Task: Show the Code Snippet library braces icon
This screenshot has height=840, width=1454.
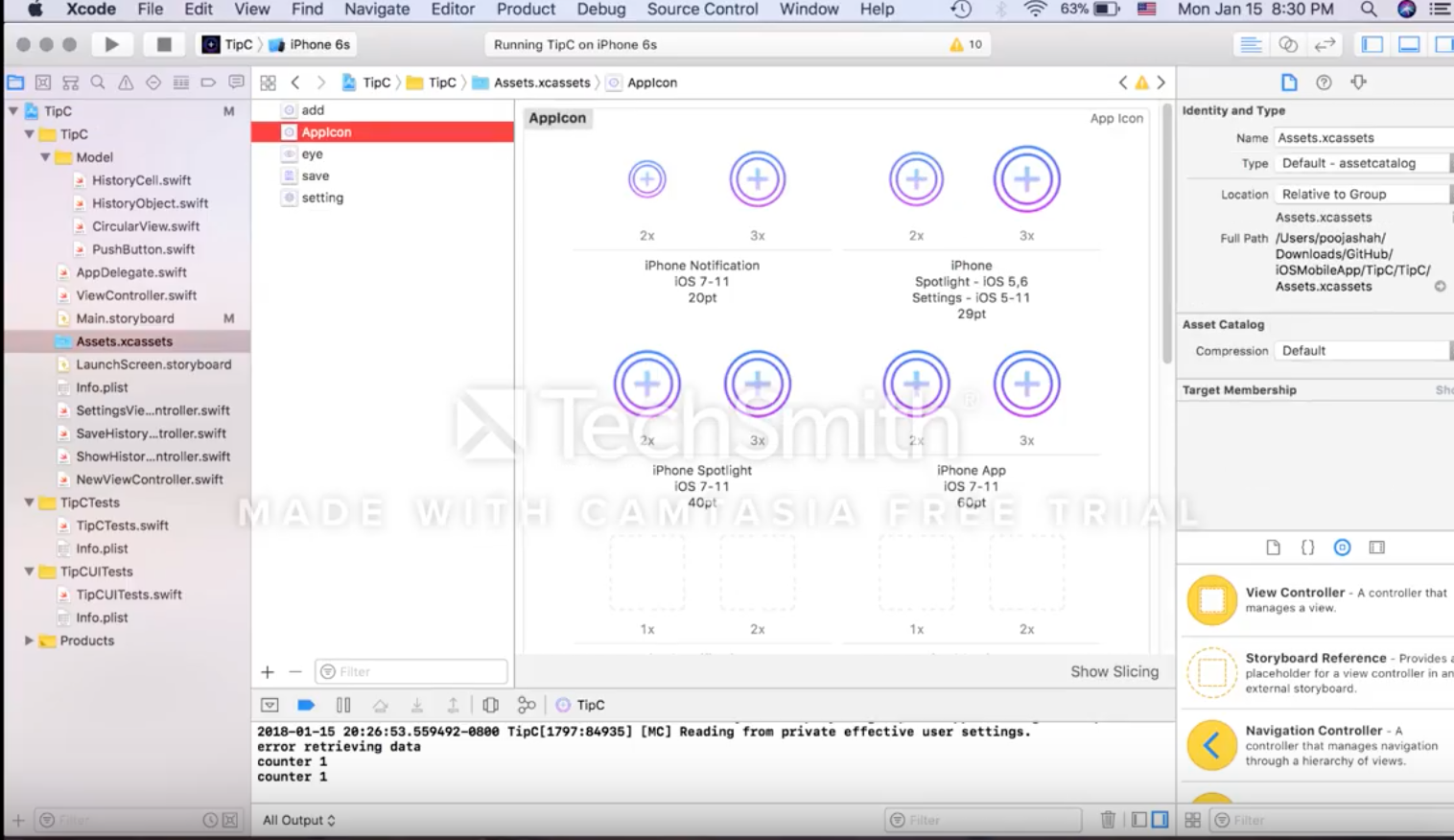Action: point(1307,548)
